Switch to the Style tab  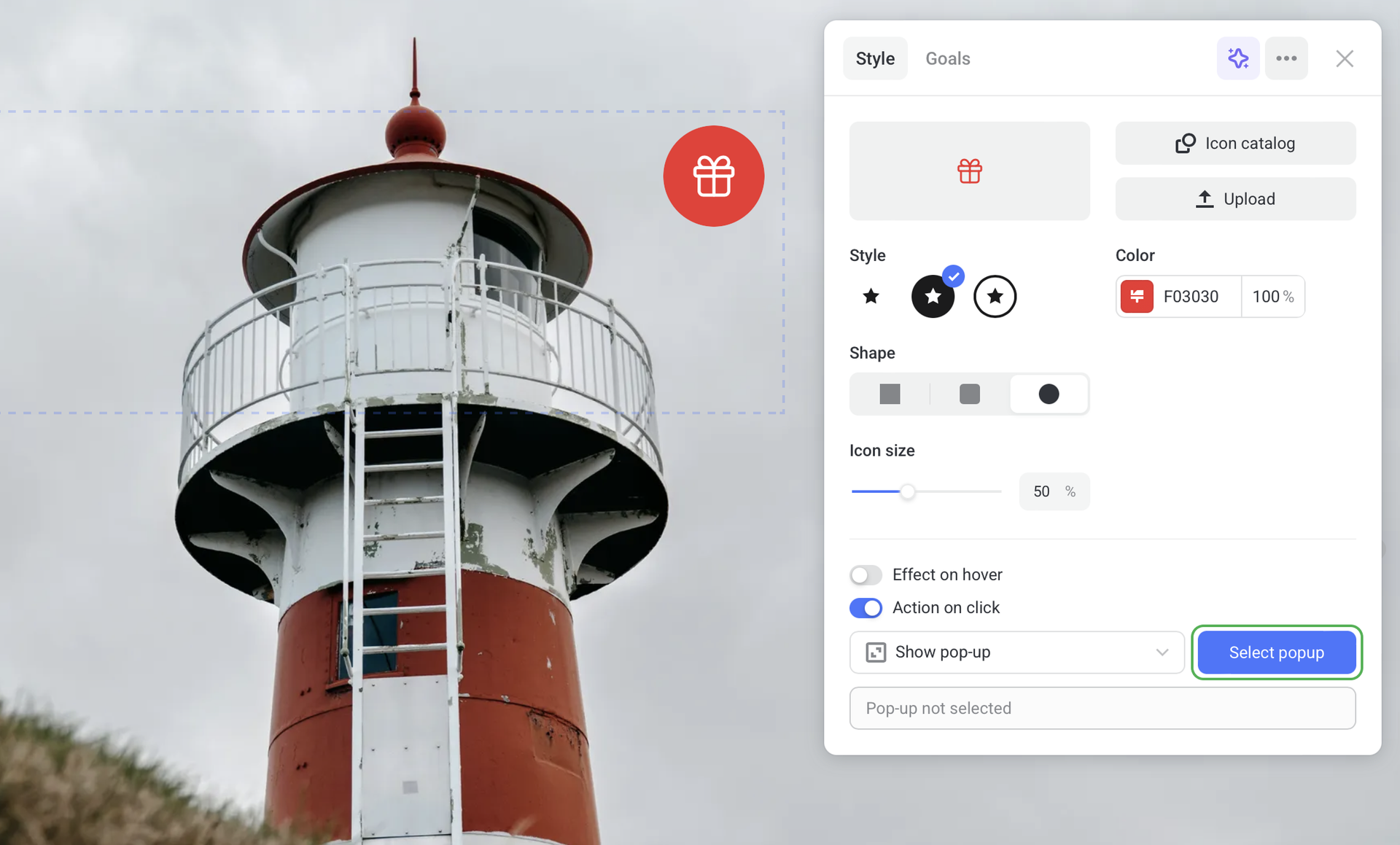pos(874,58)
